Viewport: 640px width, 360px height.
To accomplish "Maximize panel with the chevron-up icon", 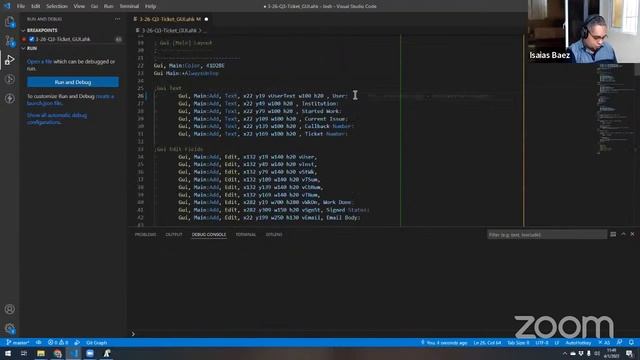I will (x=623, y=234).
